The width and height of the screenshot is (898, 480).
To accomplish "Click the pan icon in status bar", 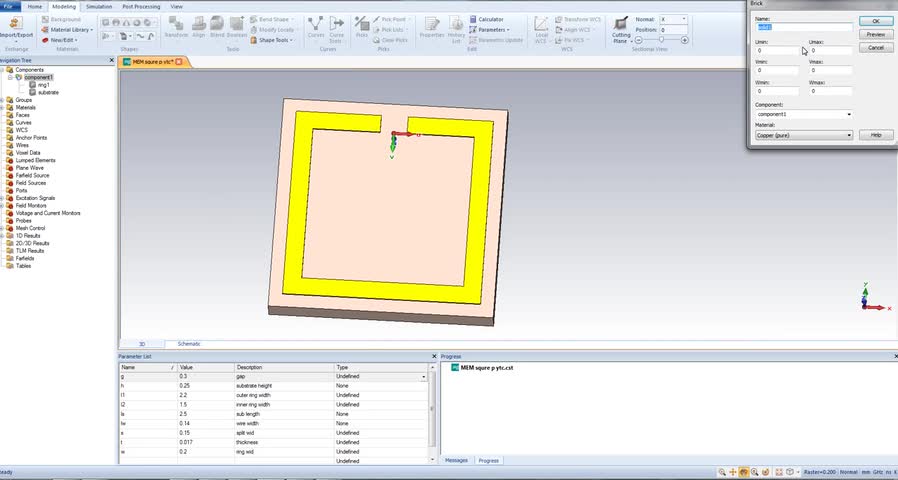I will [x=733, y=473].
